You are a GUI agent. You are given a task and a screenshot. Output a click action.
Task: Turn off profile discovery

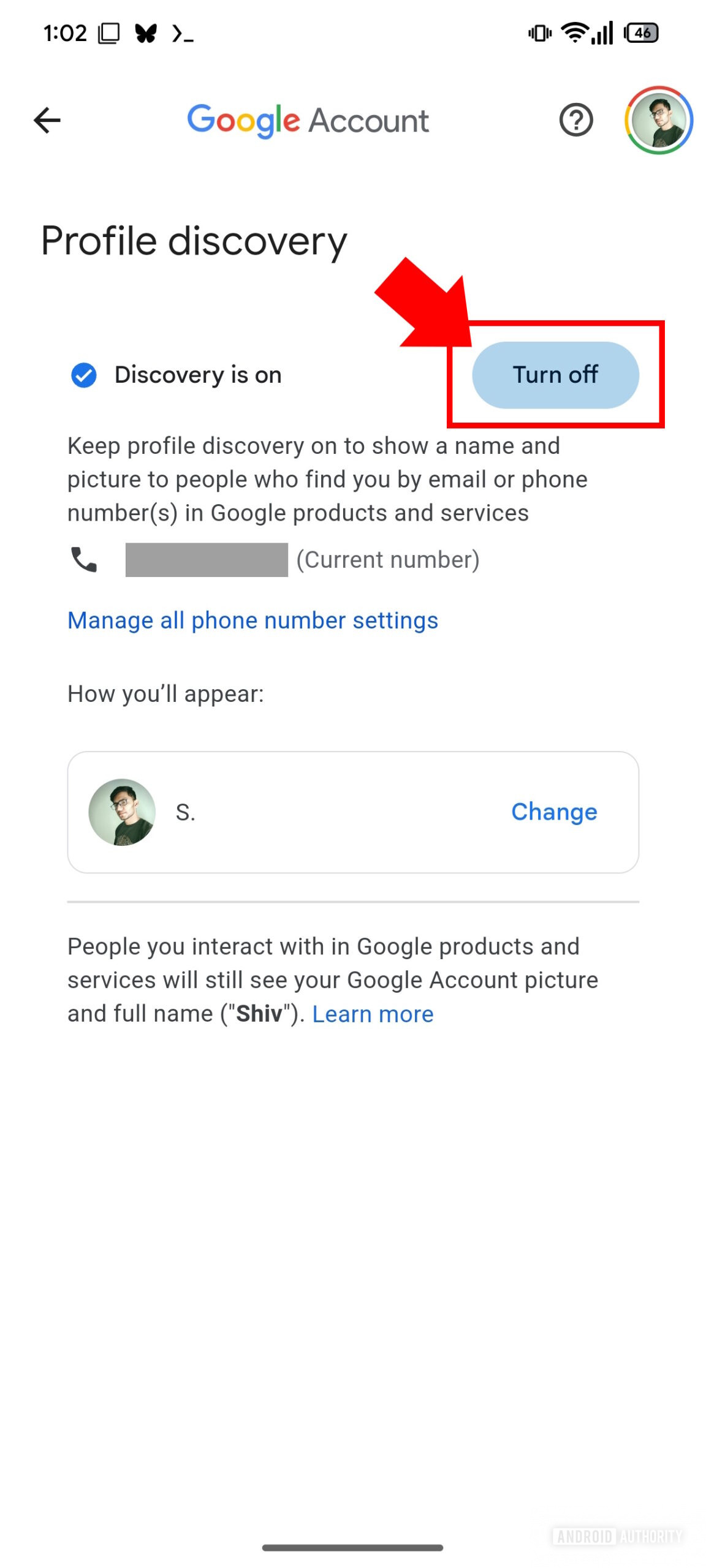tap(555, 375)
